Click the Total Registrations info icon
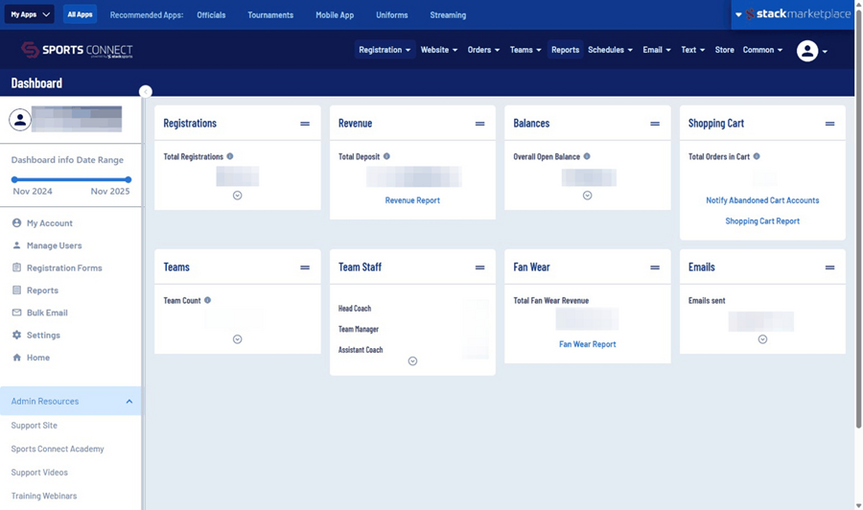 coord(230,157)
